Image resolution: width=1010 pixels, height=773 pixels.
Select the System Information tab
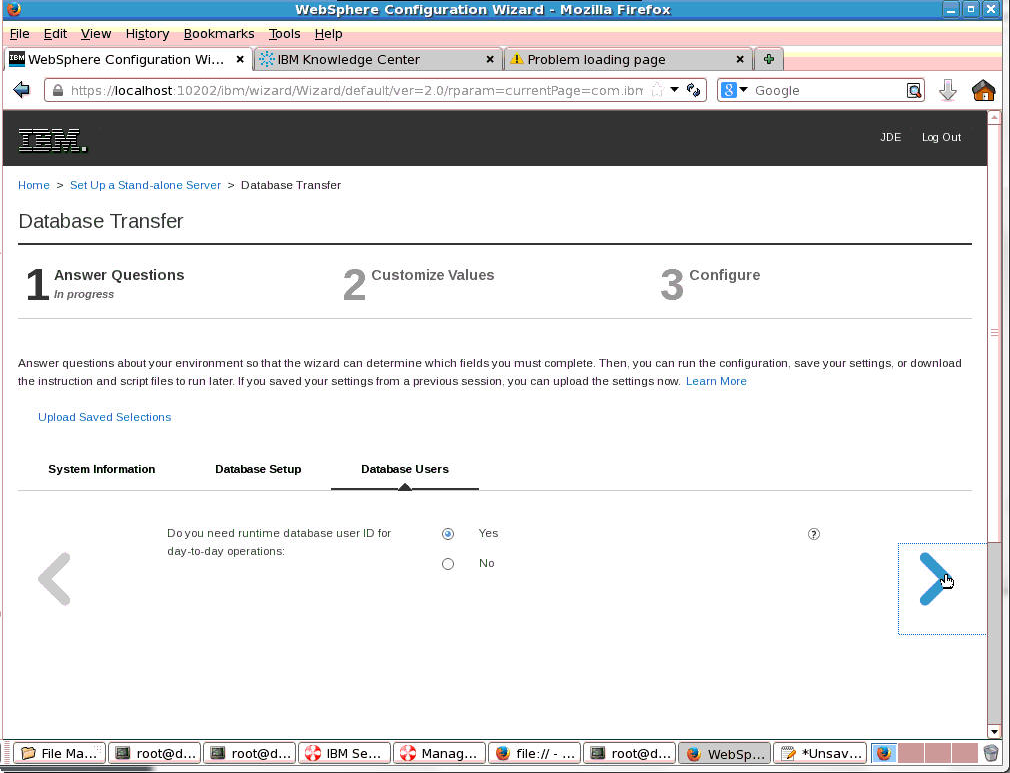click(102, 469)
